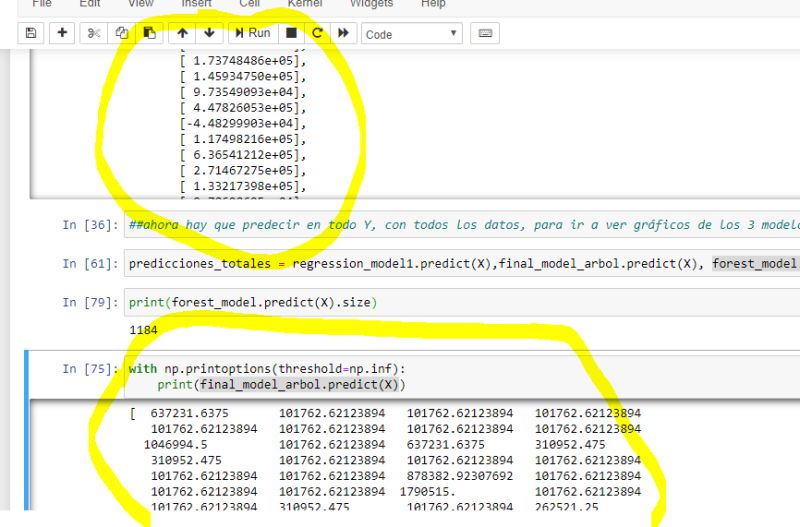Move selected cell up arrow

pyautogui.click(x=182, y=33)
